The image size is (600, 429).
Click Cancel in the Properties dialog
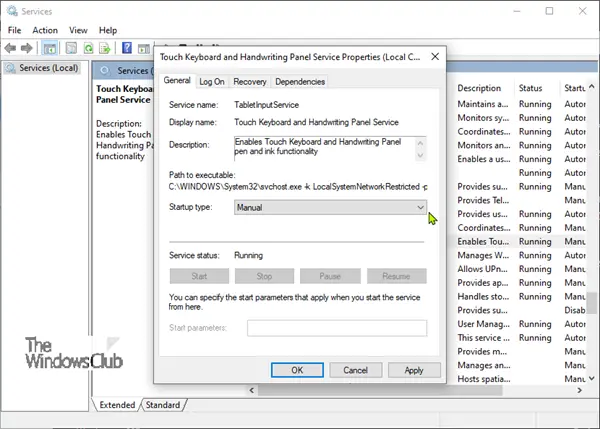coord(355,370)
